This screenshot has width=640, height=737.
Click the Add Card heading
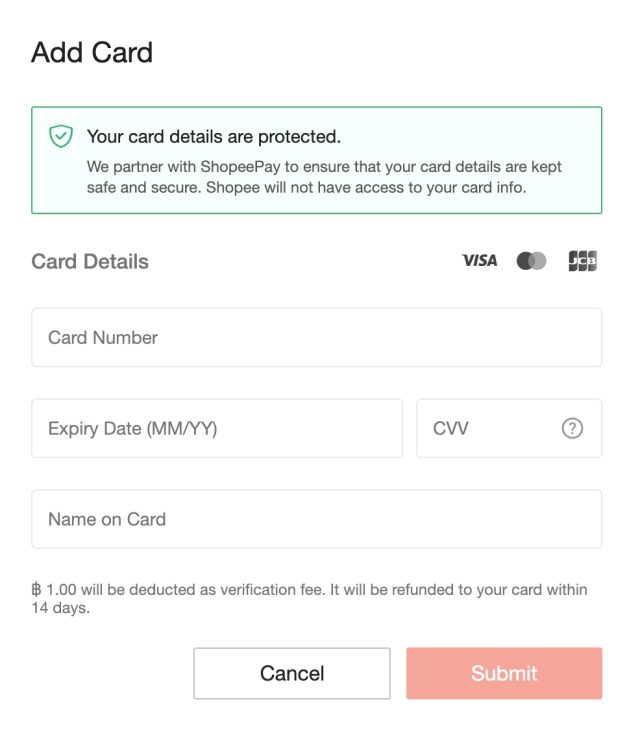(92, 52)
